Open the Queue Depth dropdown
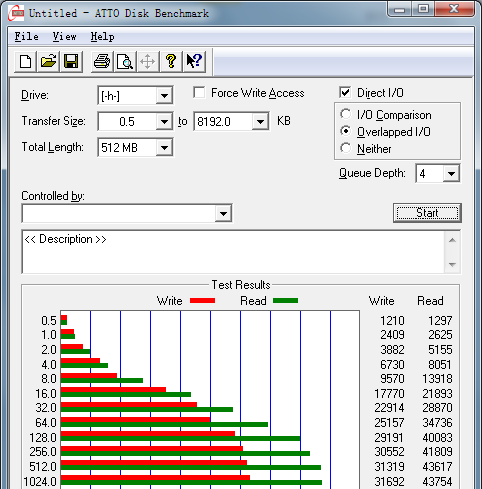This screenshot has width=482, height=489. coord(451,173)
